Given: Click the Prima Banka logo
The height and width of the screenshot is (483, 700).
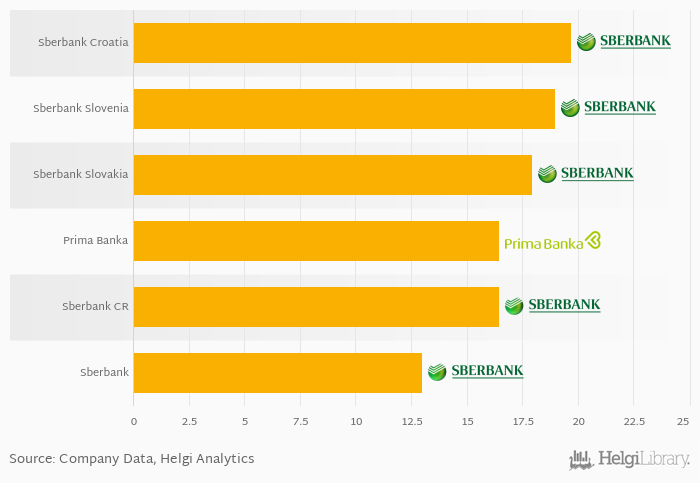Looking at the screenshot, I should (x=552, y=241).
